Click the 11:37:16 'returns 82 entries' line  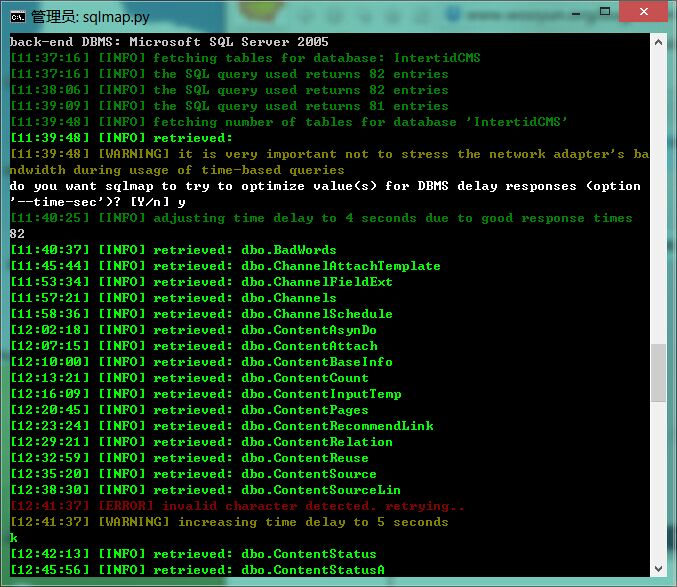pyautogui.click(x=229, y=74)
